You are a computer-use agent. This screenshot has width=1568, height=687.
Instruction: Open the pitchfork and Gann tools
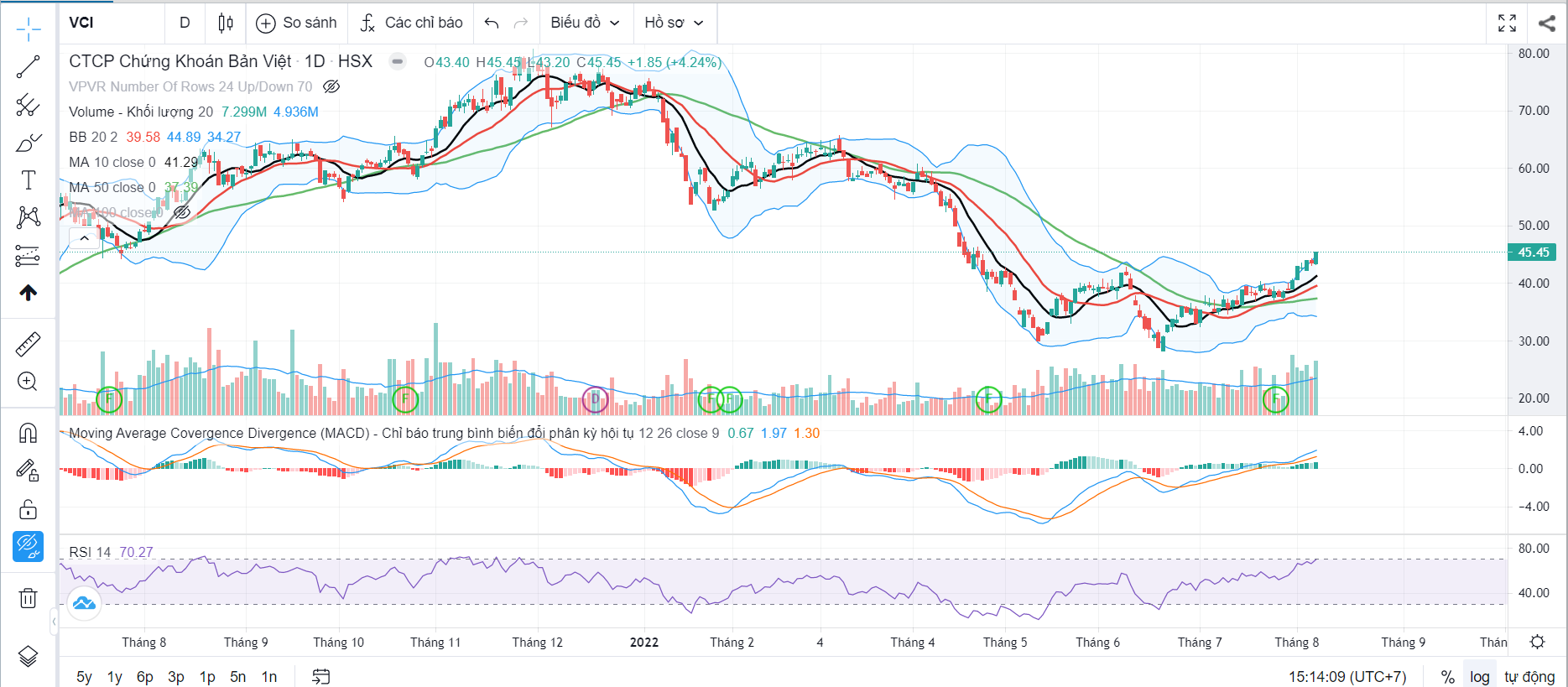coord(28,105)
